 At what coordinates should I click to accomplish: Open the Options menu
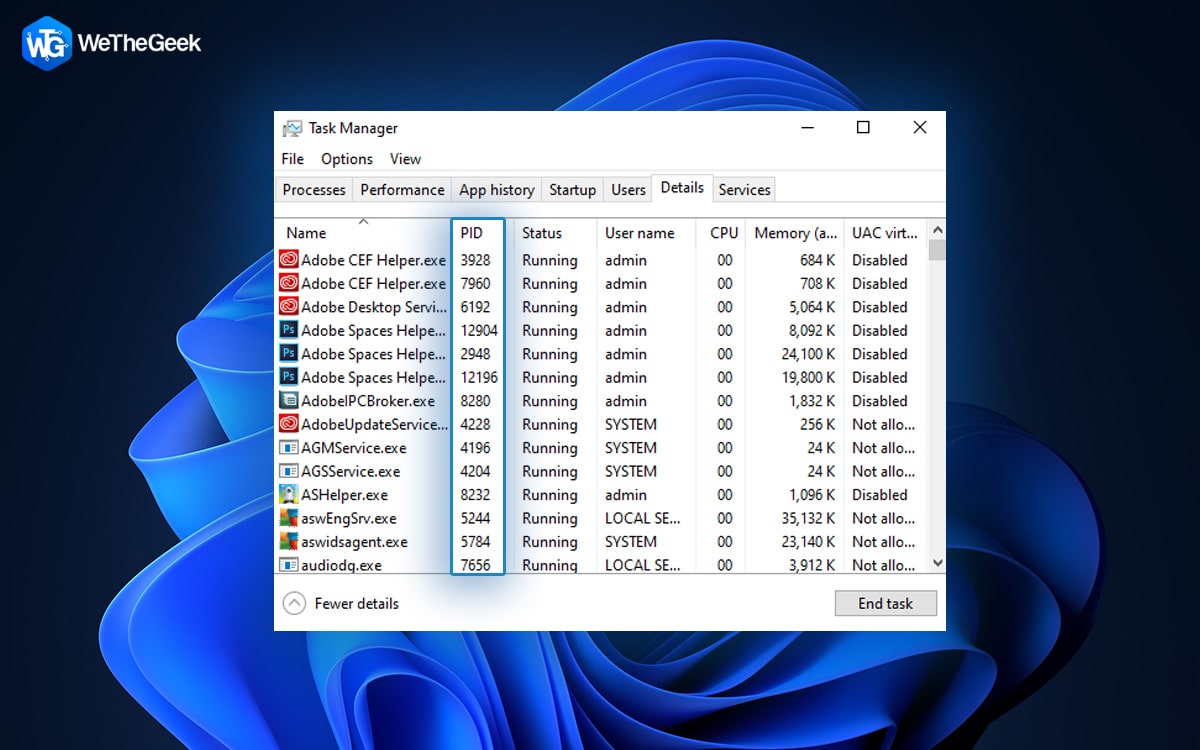coord(346,158)
